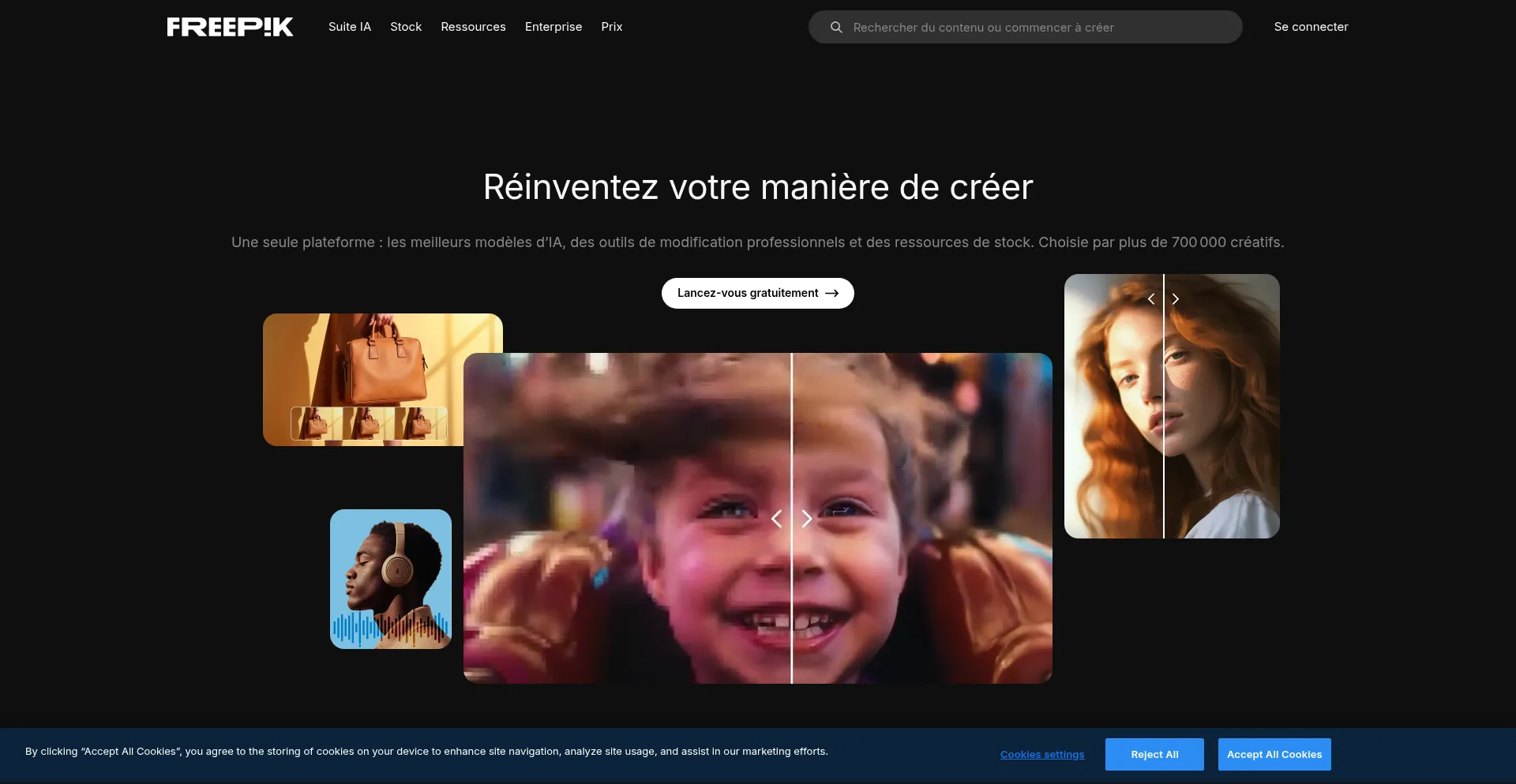Click the Freepik logo

230,27
